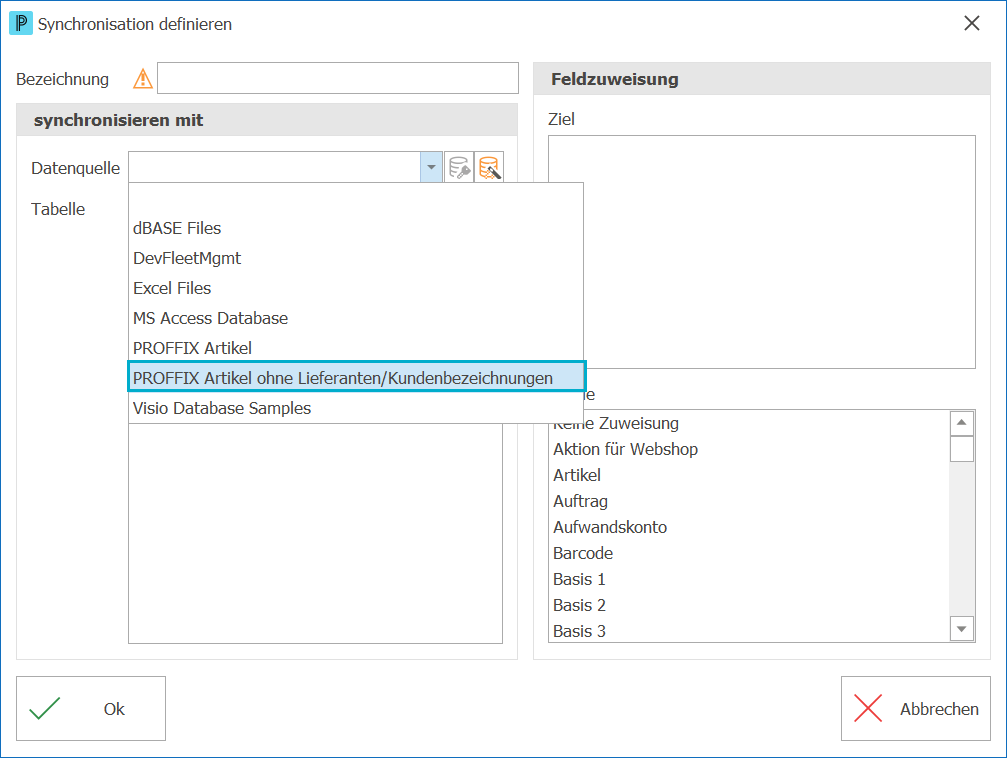This screenshot has height=758, width=1007.
Task: Choose PROFFIX Artikel ohne Lieferanten/Kundenbezeichnungen
Action: pyautogui.click(x=356, y=378)
